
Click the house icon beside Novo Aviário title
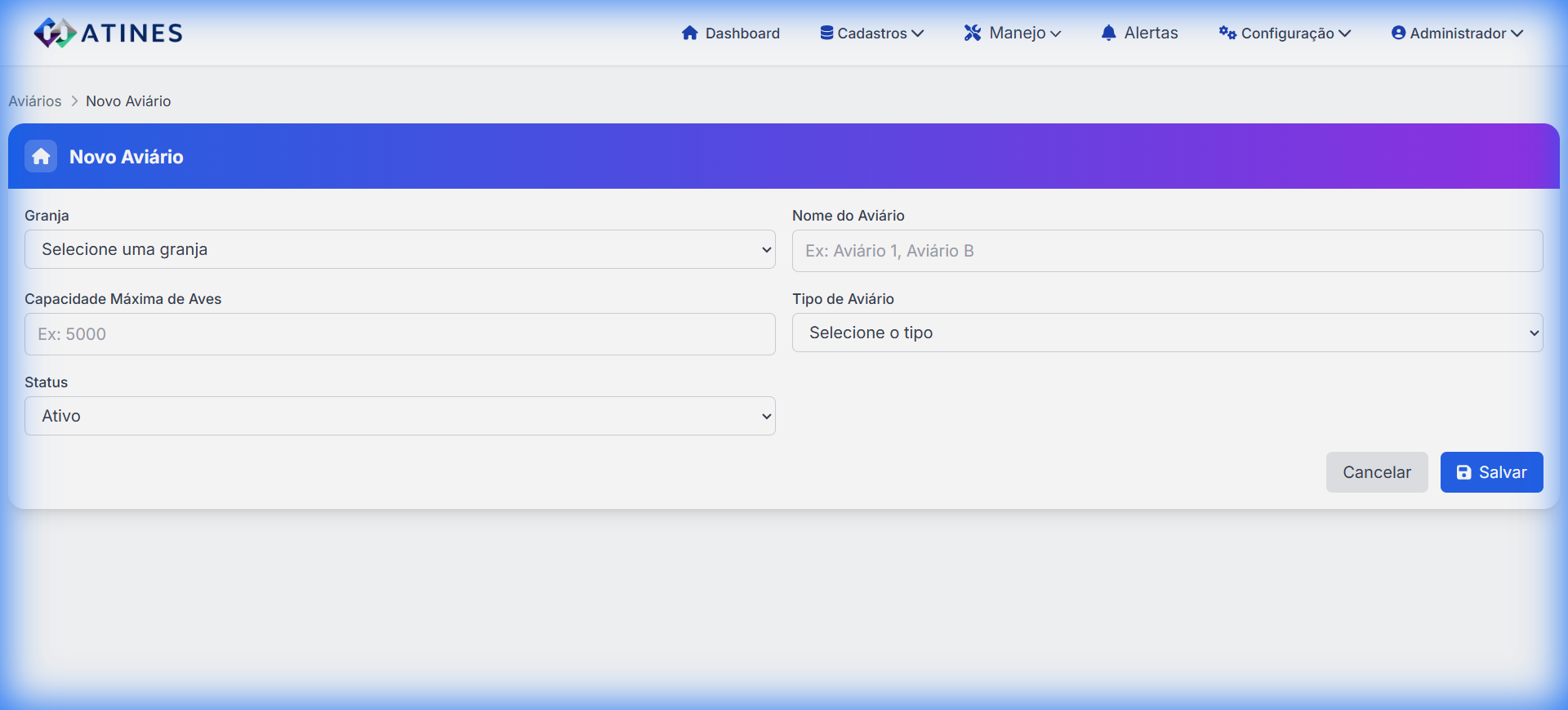click(x=41, y=156)
